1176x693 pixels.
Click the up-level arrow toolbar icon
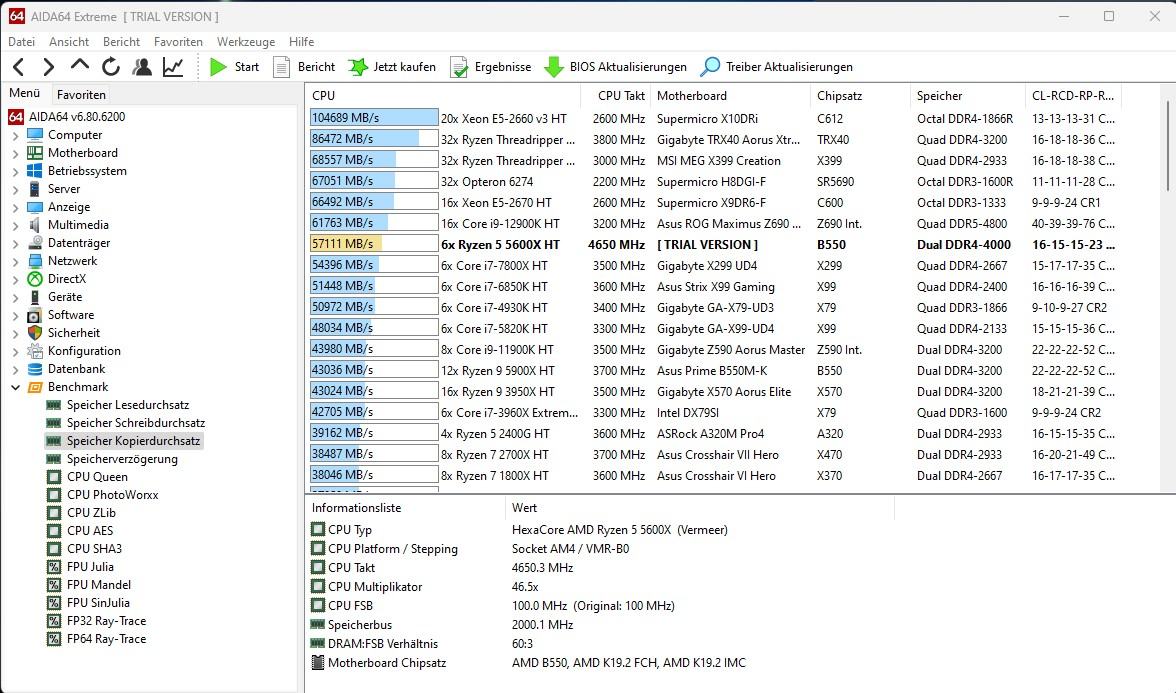[80, 65]
